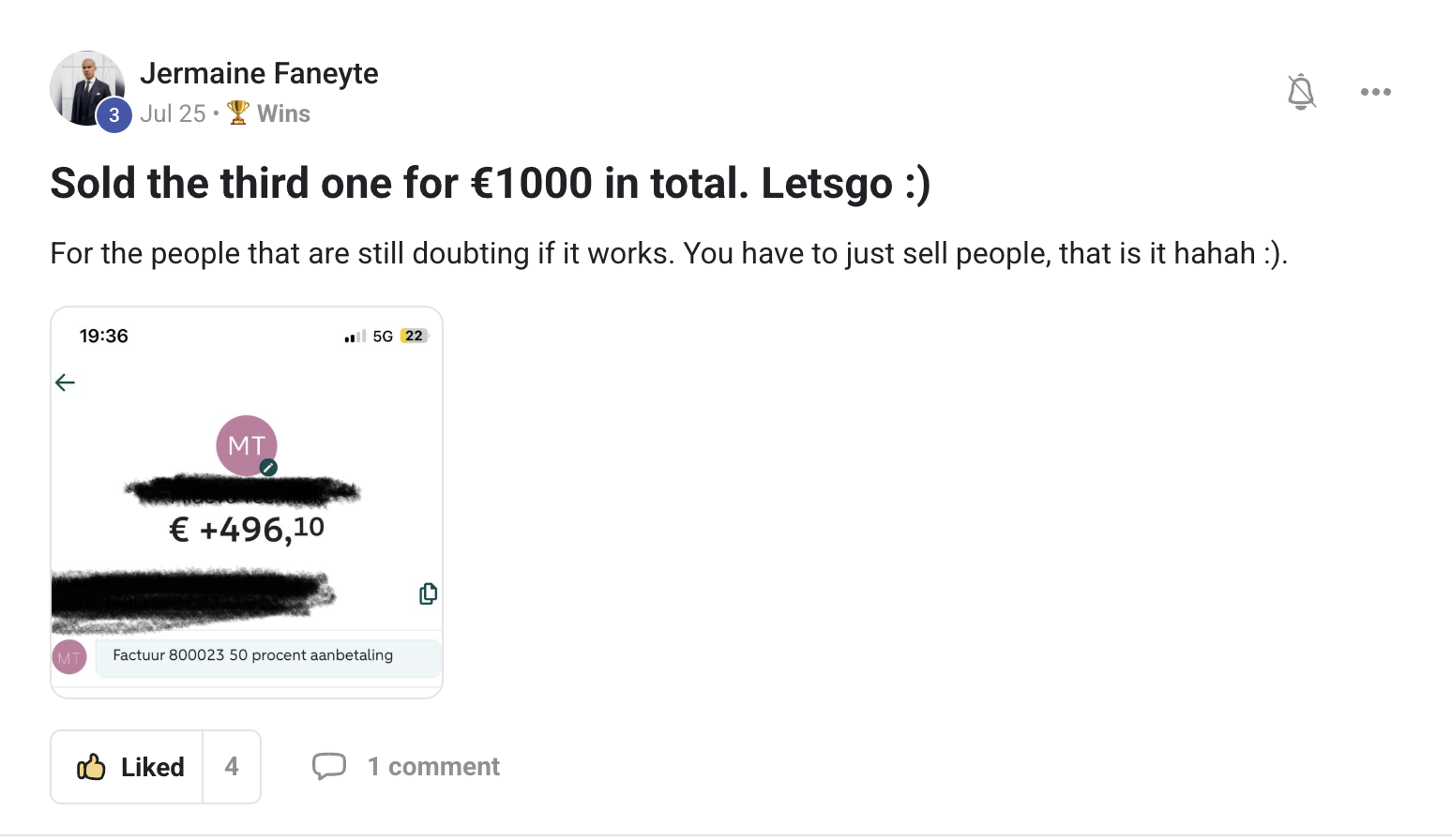Click the MT avatar circle in the screenshot
Screen dimensions: 1452x840
[x=246, y=445]
